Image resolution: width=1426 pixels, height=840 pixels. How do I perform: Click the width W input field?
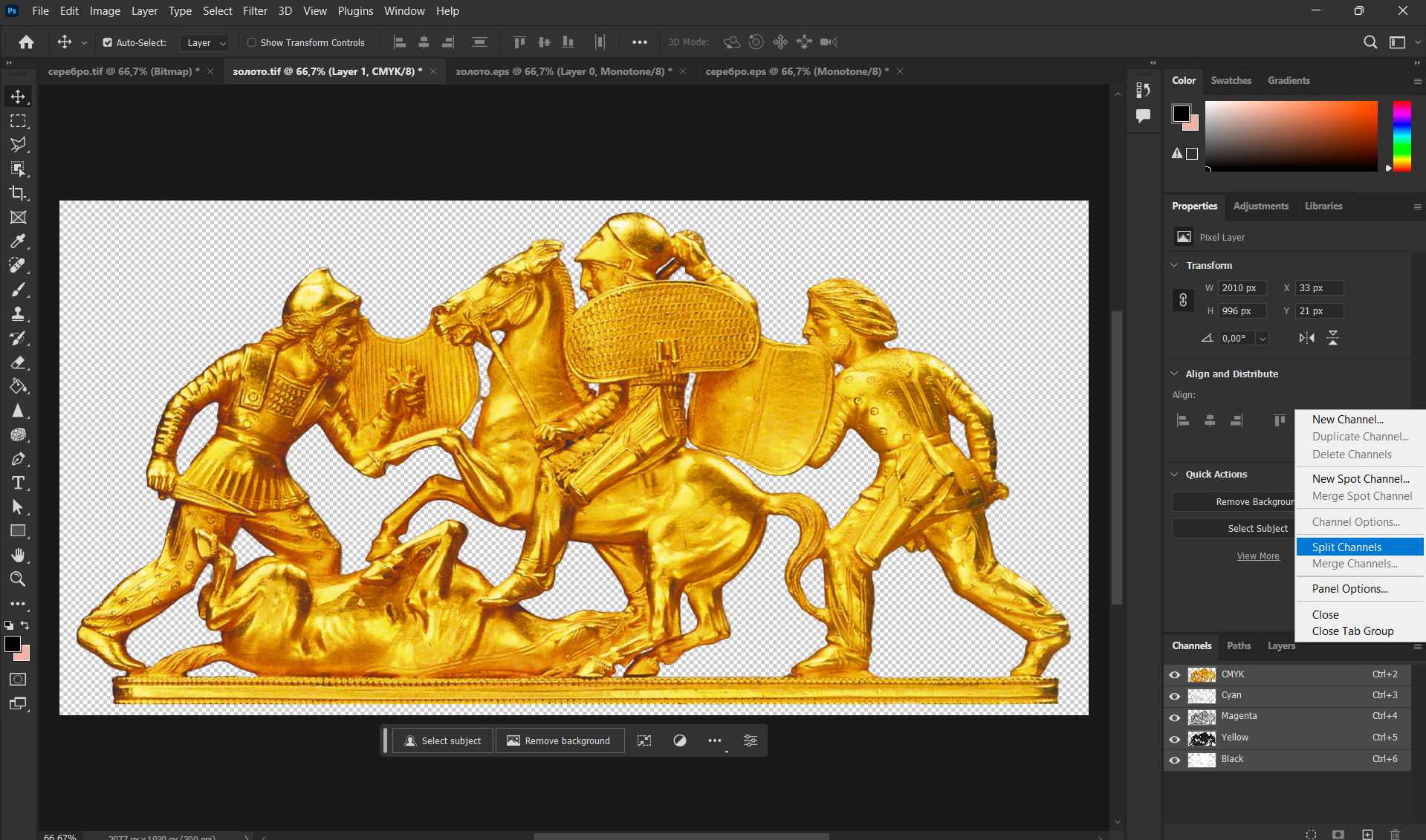pyautogui.click(x=1242, y=288)
